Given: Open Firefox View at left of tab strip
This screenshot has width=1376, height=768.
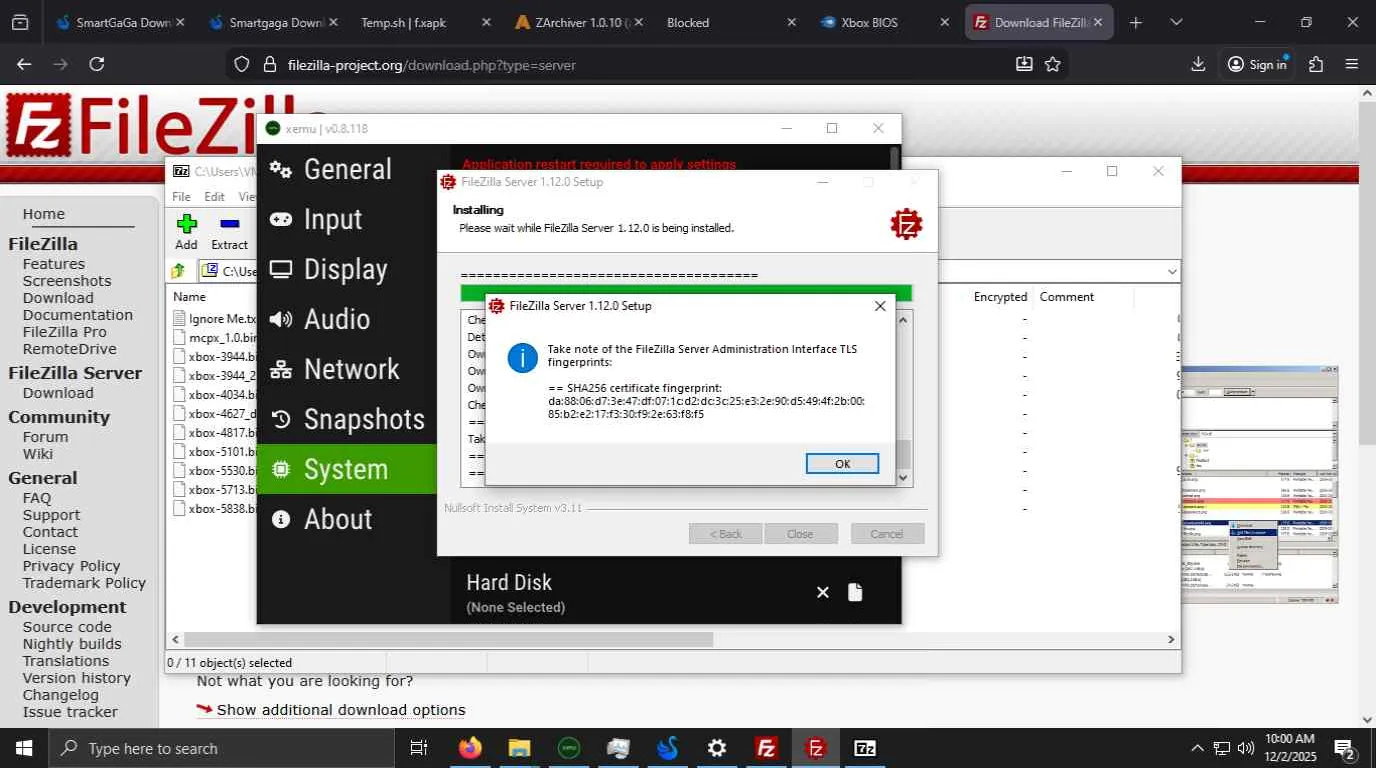Looking at the screenshot, I should pyautogui.click(x=20, y=22).
